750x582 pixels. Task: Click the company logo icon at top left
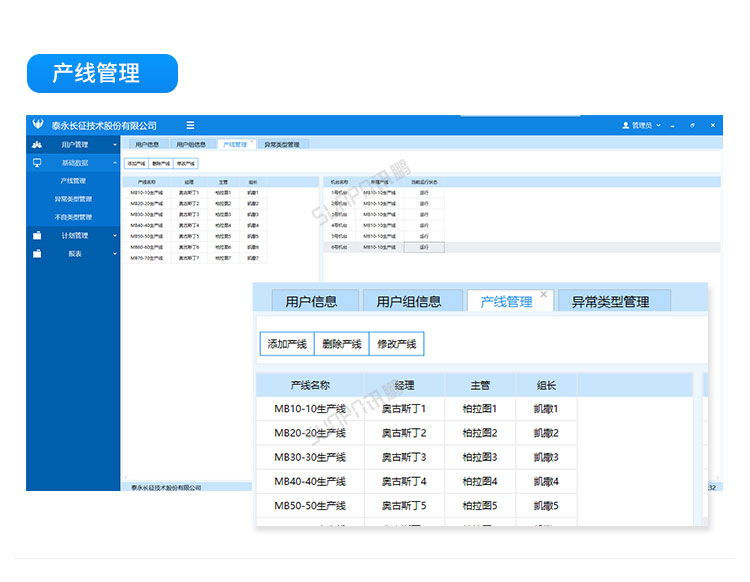pyautogui.click(x=38, y=125)
